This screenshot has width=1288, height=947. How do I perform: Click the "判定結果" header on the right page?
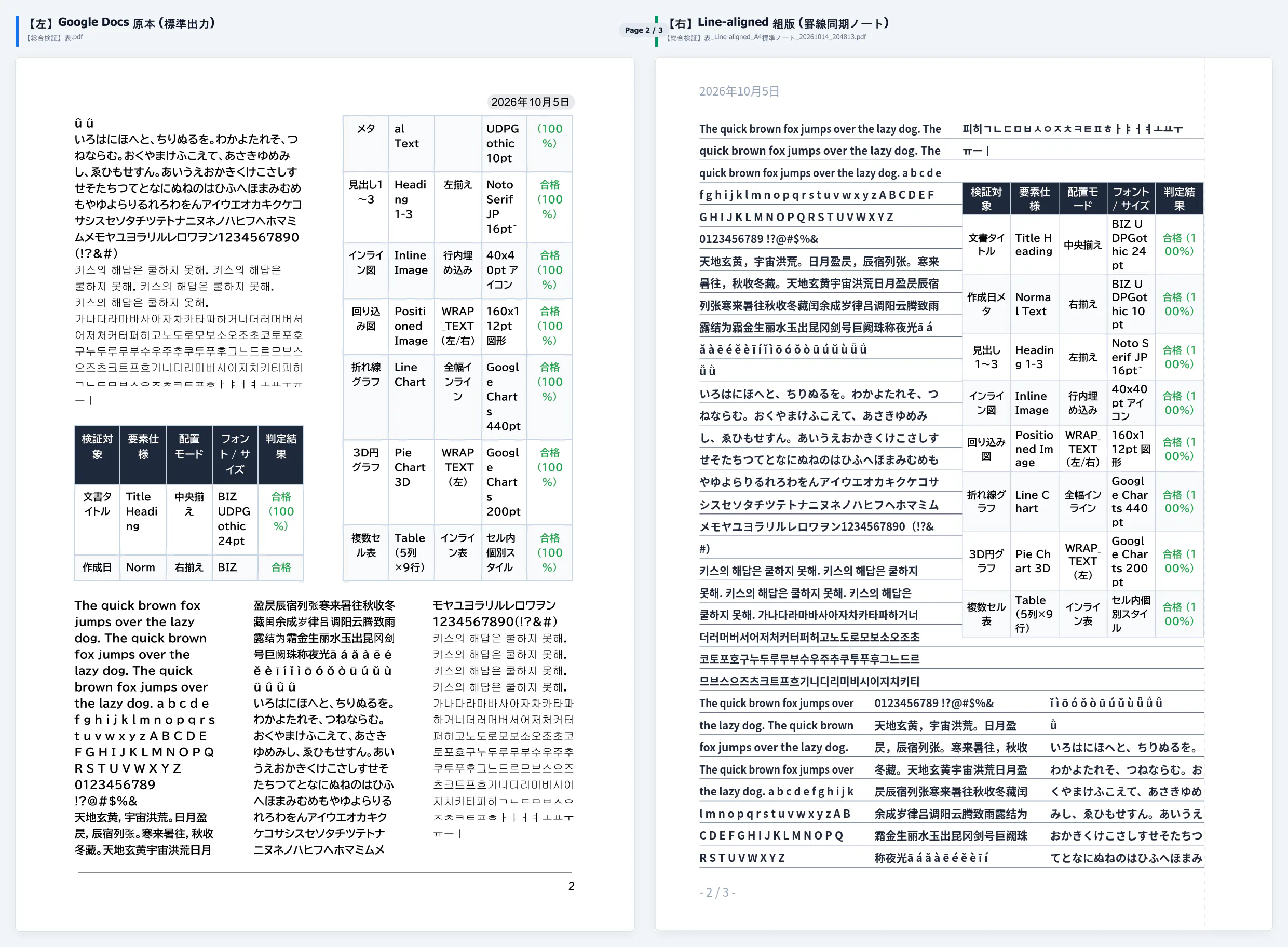tap(1179, 199)
